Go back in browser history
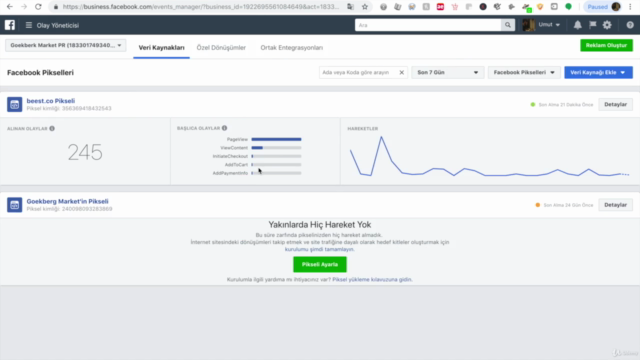Screen dimensions: 640x360 10,7
